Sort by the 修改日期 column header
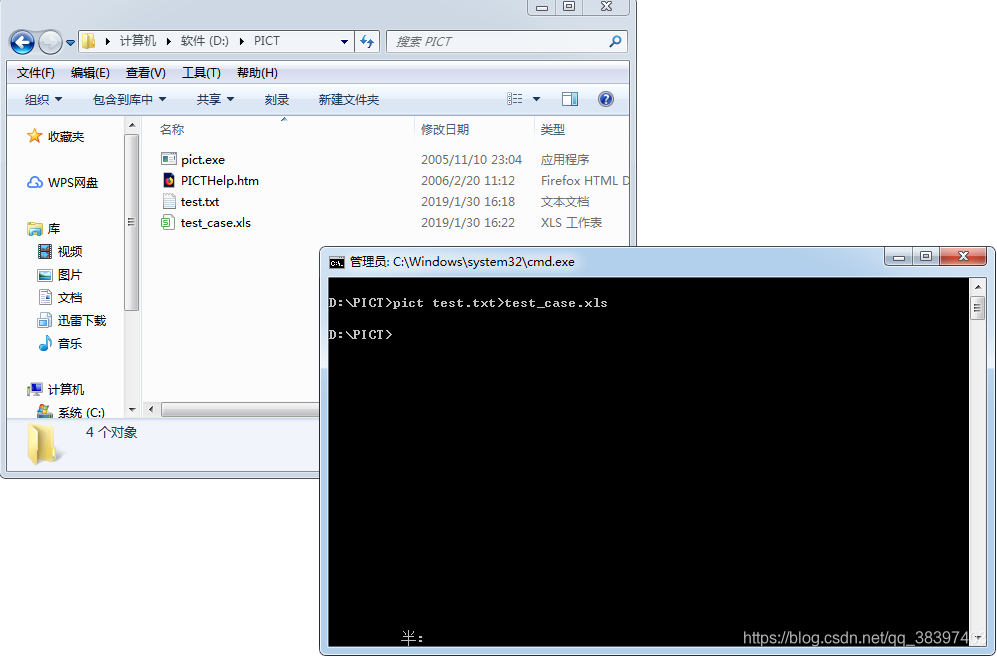The image size is (997, 657). 444,130
